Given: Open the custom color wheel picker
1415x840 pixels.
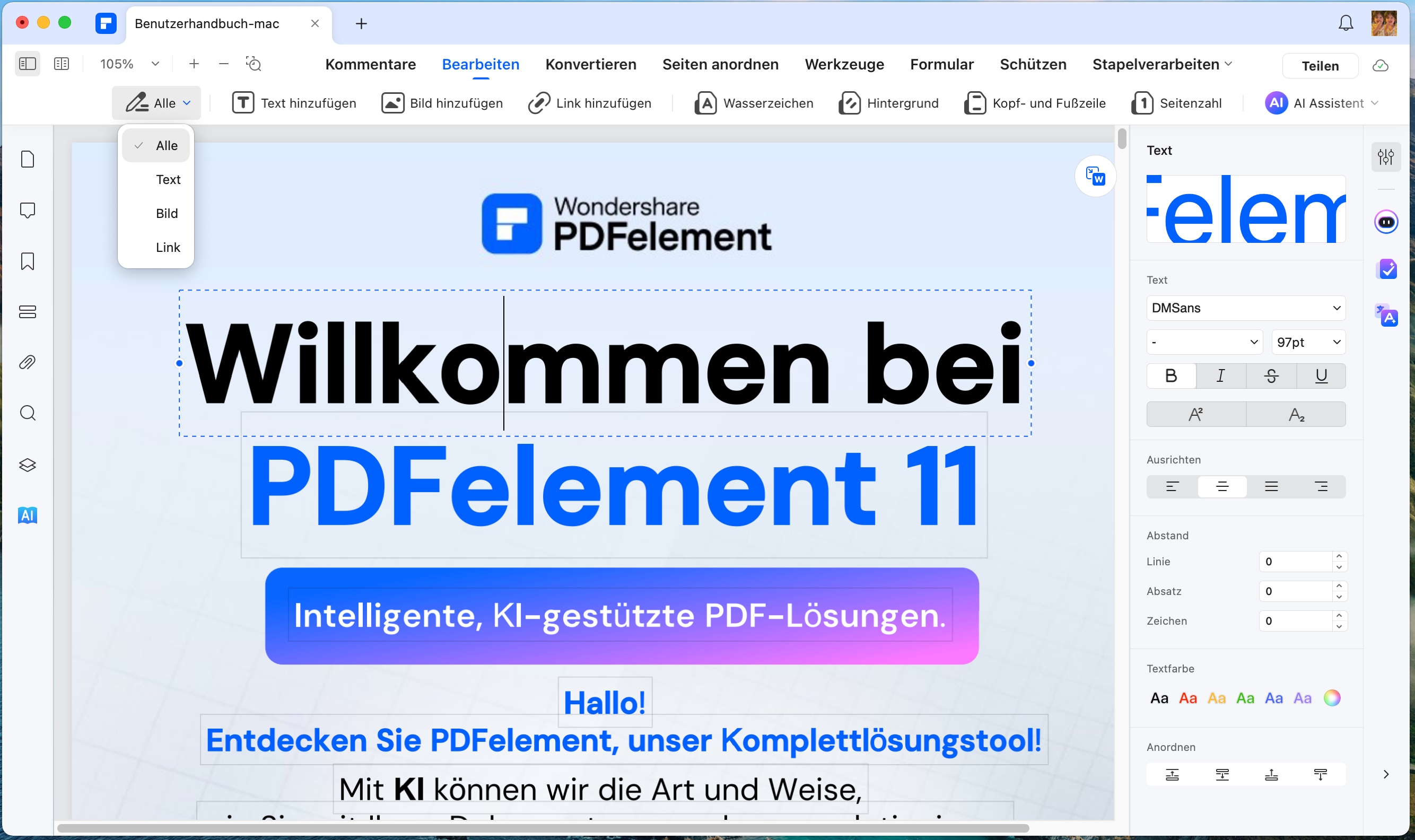Looking at the screenshot, I should point(1331,698).
